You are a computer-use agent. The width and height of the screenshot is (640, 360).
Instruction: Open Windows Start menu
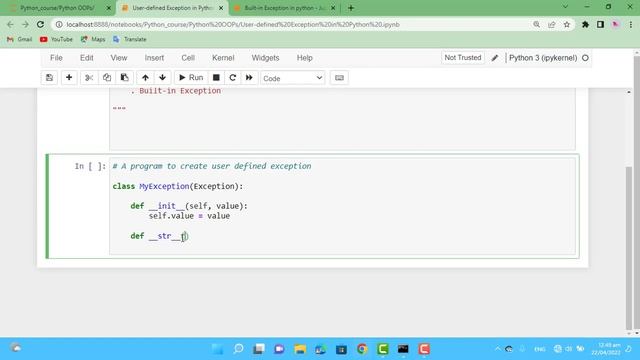pyautogui.click(x=218, y=349)
